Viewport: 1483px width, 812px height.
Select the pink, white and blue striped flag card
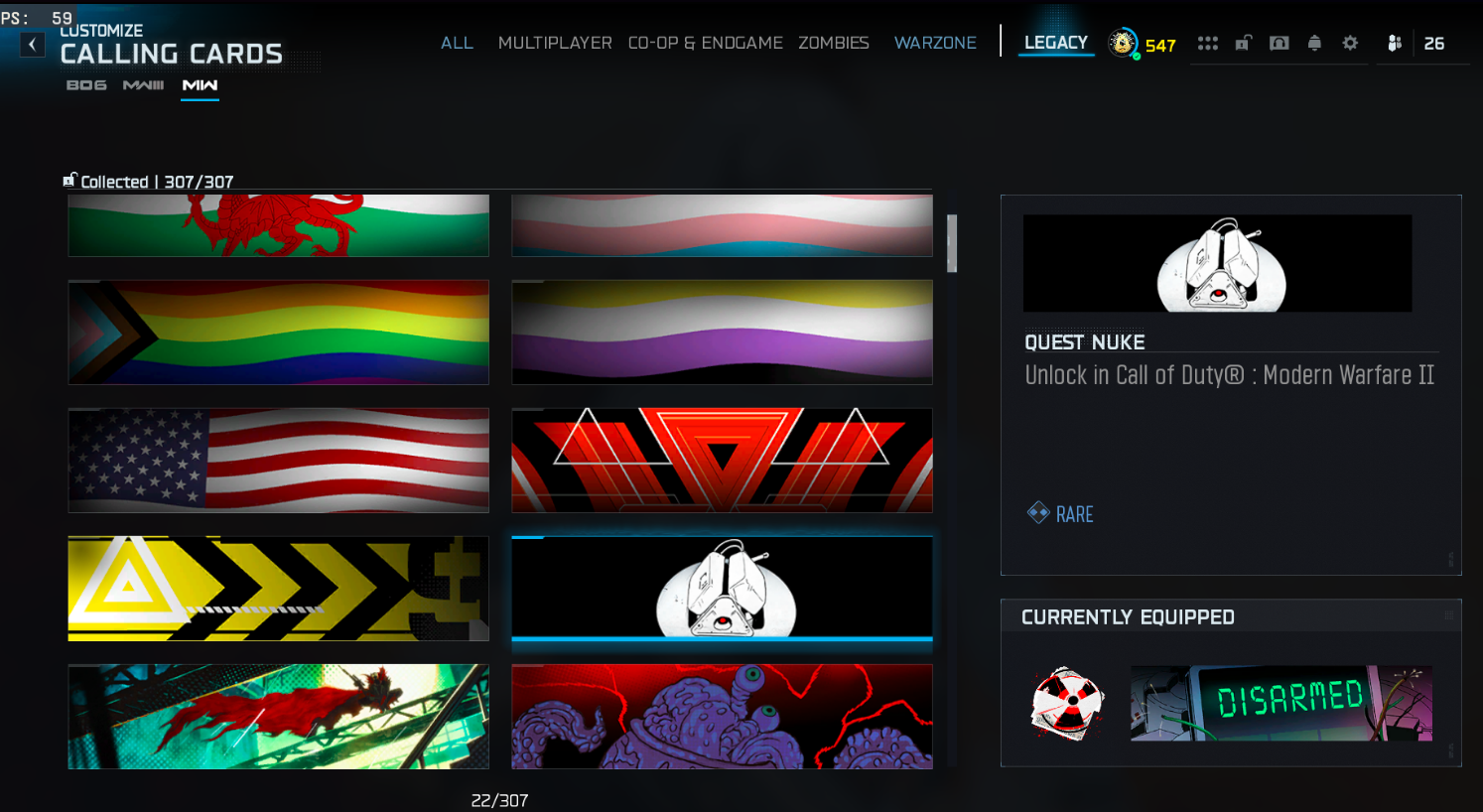click(x=722, y=225)
